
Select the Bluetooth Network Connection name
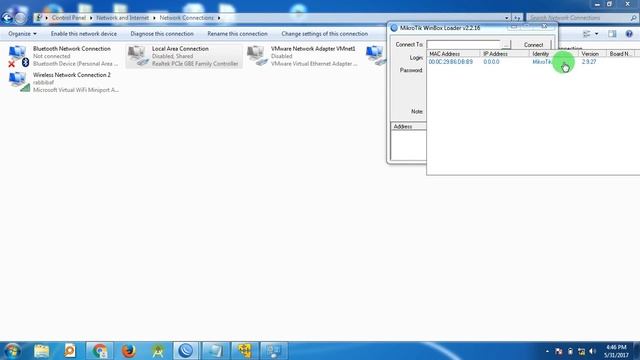pos(72,49)
